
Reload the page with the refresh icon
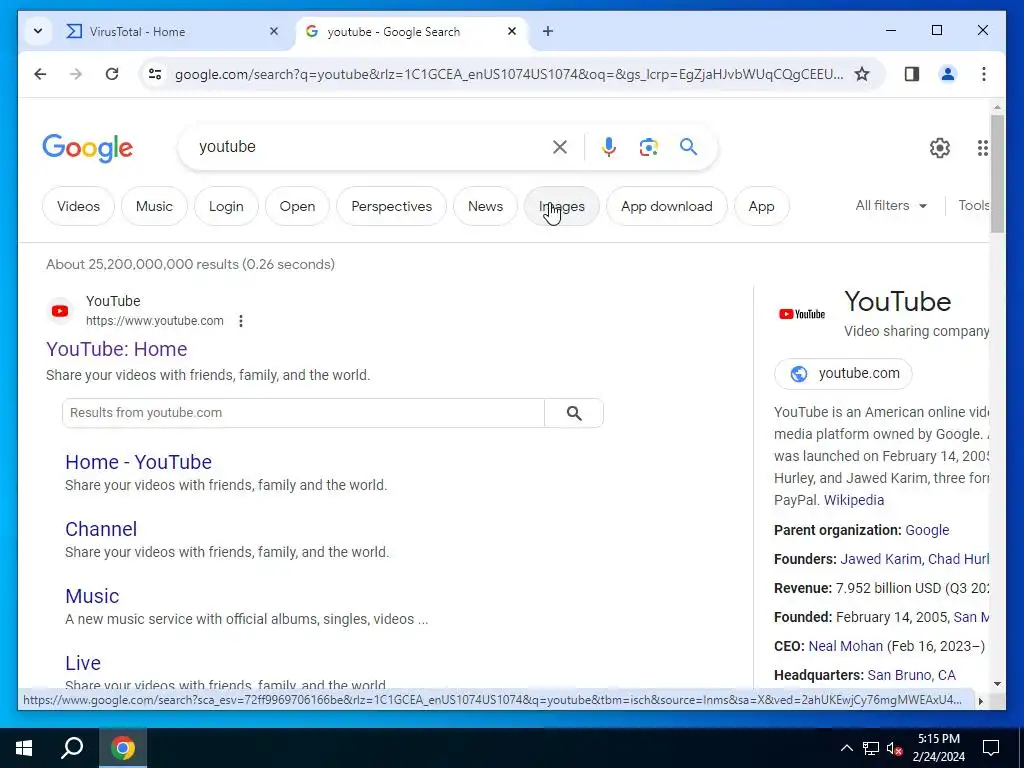(112, 74)
